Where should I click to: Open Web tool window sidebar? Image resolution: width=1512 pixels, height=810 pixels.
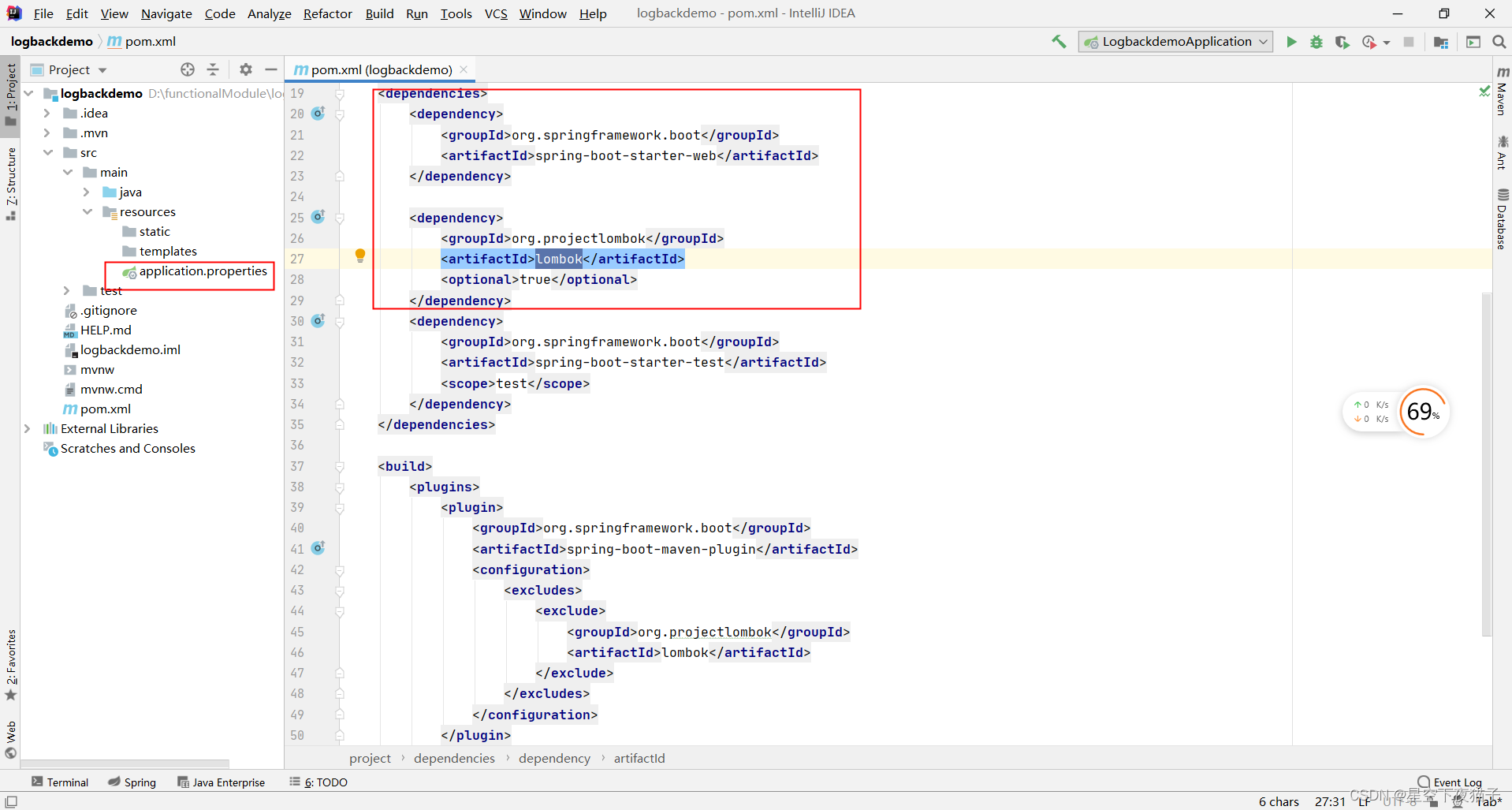[x=11, y=740]
